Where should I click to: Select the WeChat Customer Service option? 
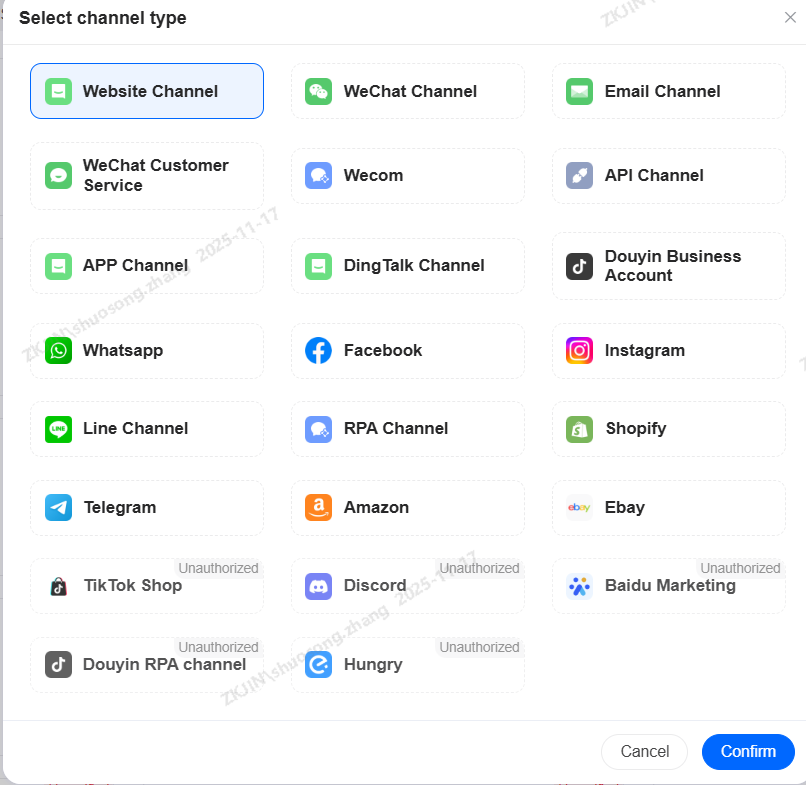(147, 176)
